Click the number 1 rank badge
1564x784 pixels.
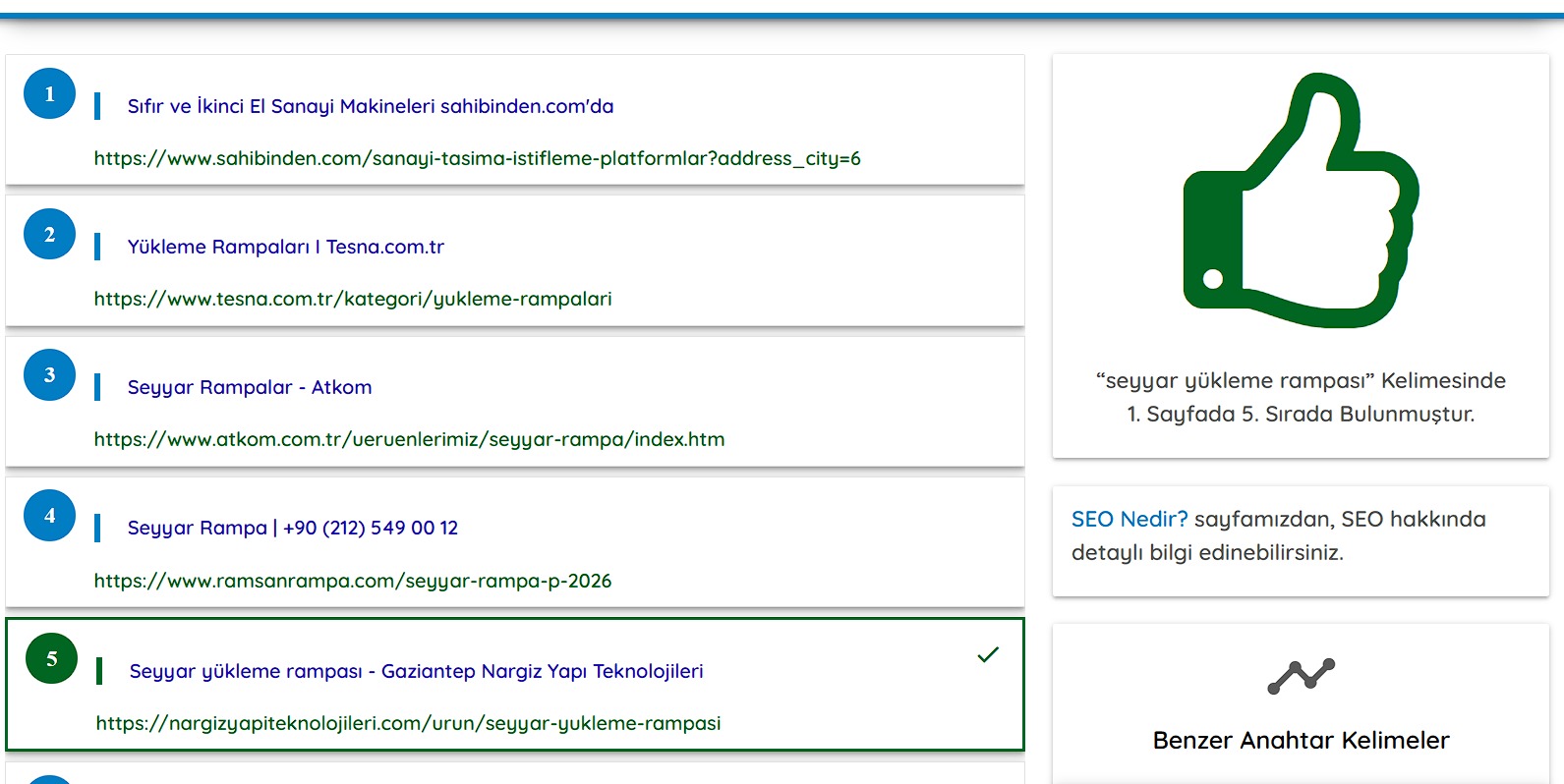49,93
